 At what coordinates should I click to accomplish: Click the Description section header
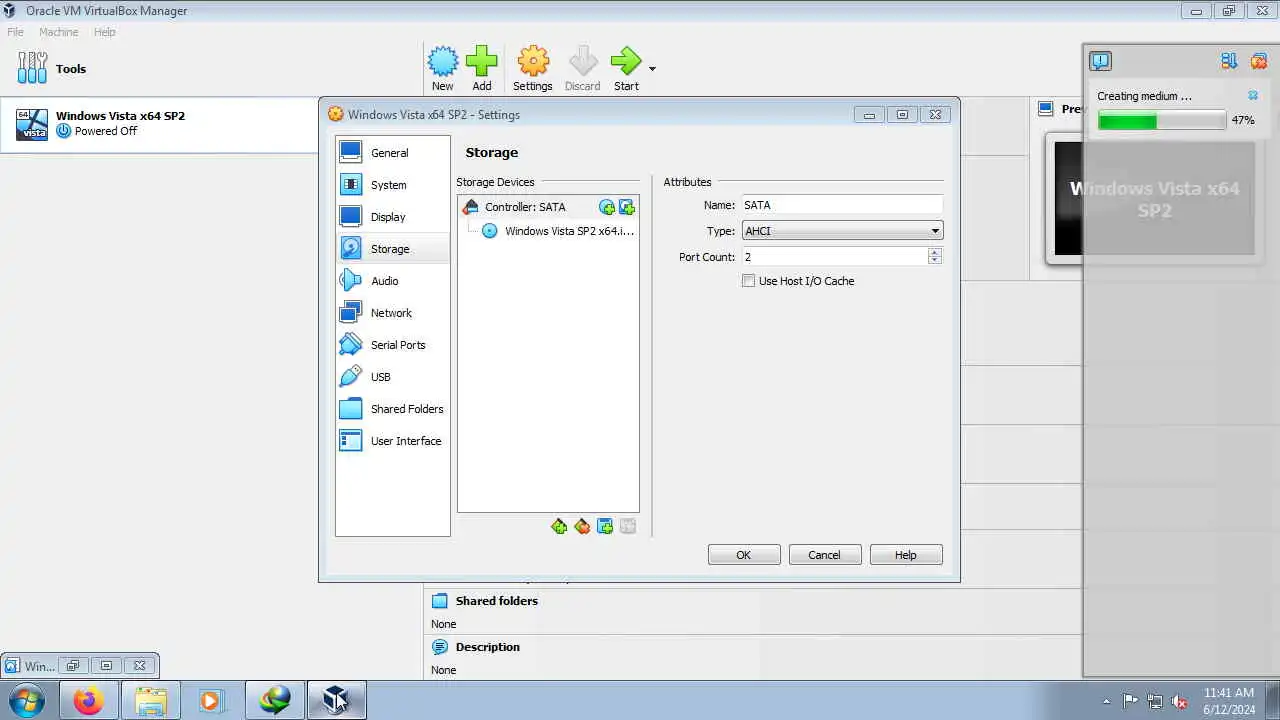[488, 647]
